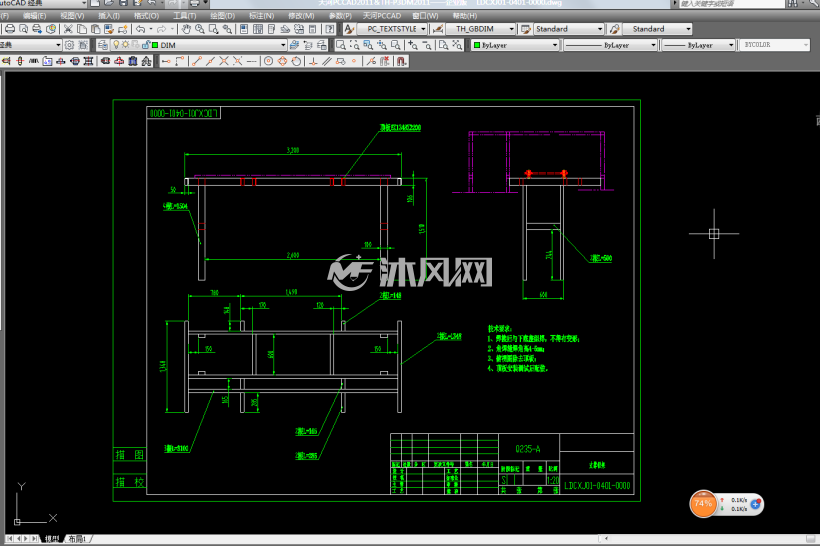Expand the workspace selector dropdown

pos(59,45)
